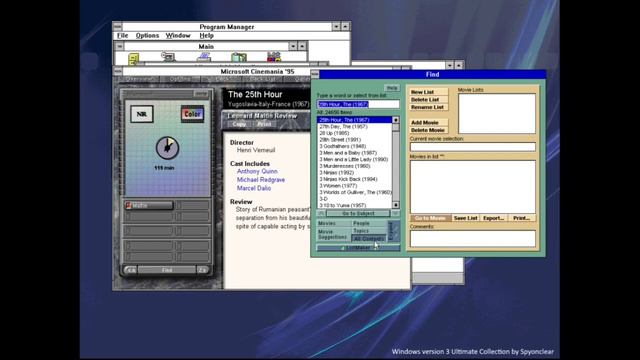Click the Michael Redgrave cast link

pyautogui.click(x=261, y=180)
